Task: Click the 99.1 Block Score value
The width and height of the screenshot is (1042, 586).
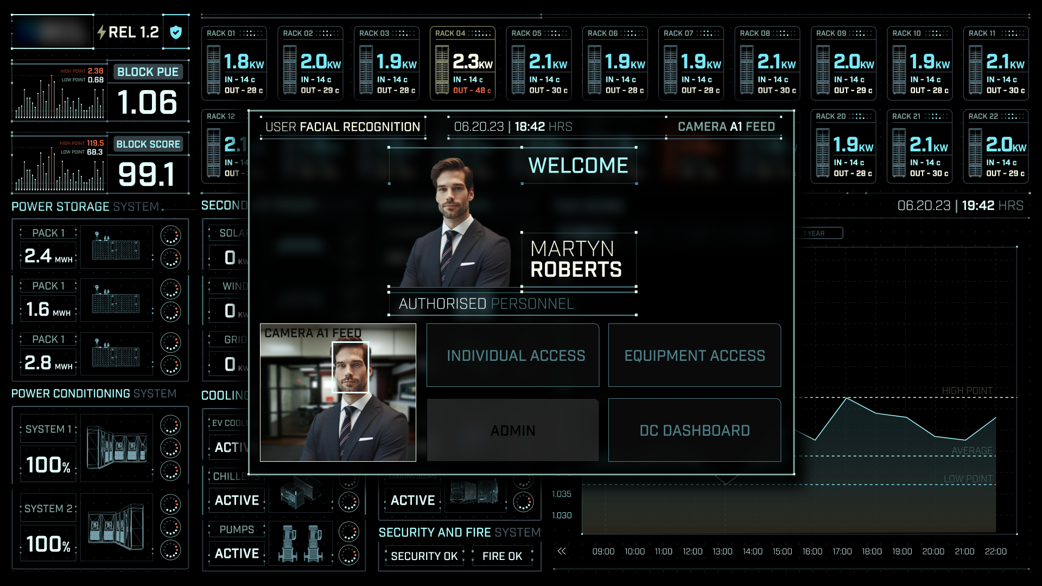Action: click(146, 175)
